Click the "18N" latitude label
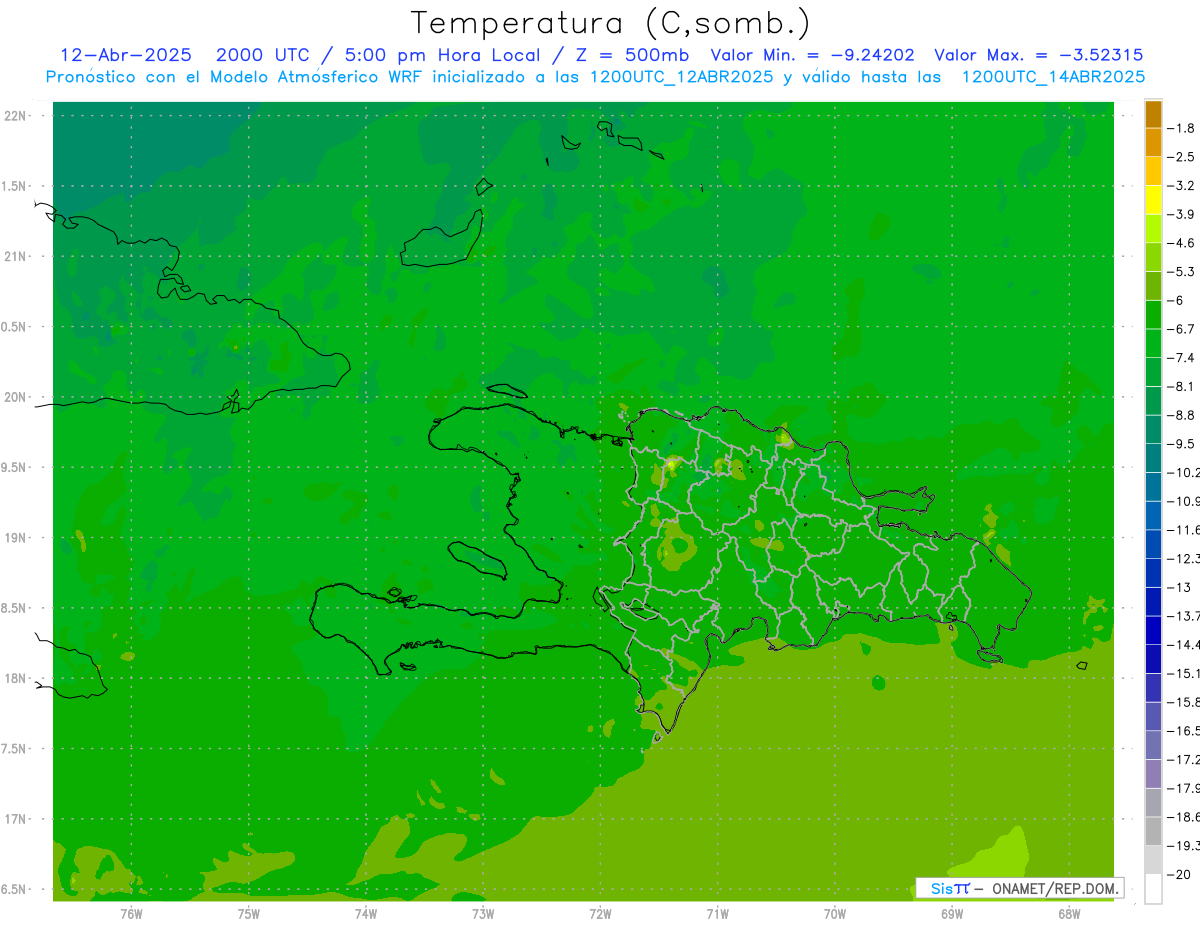This screenshot has width=1200, height=927. pyautogui.click(x=16, y=678)
